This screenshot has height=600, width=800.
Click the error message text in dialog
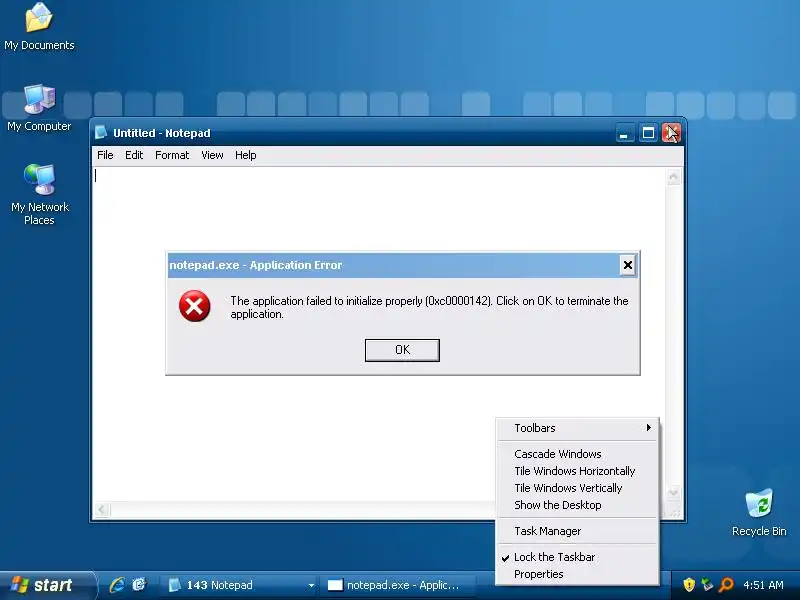pos(429,307)
